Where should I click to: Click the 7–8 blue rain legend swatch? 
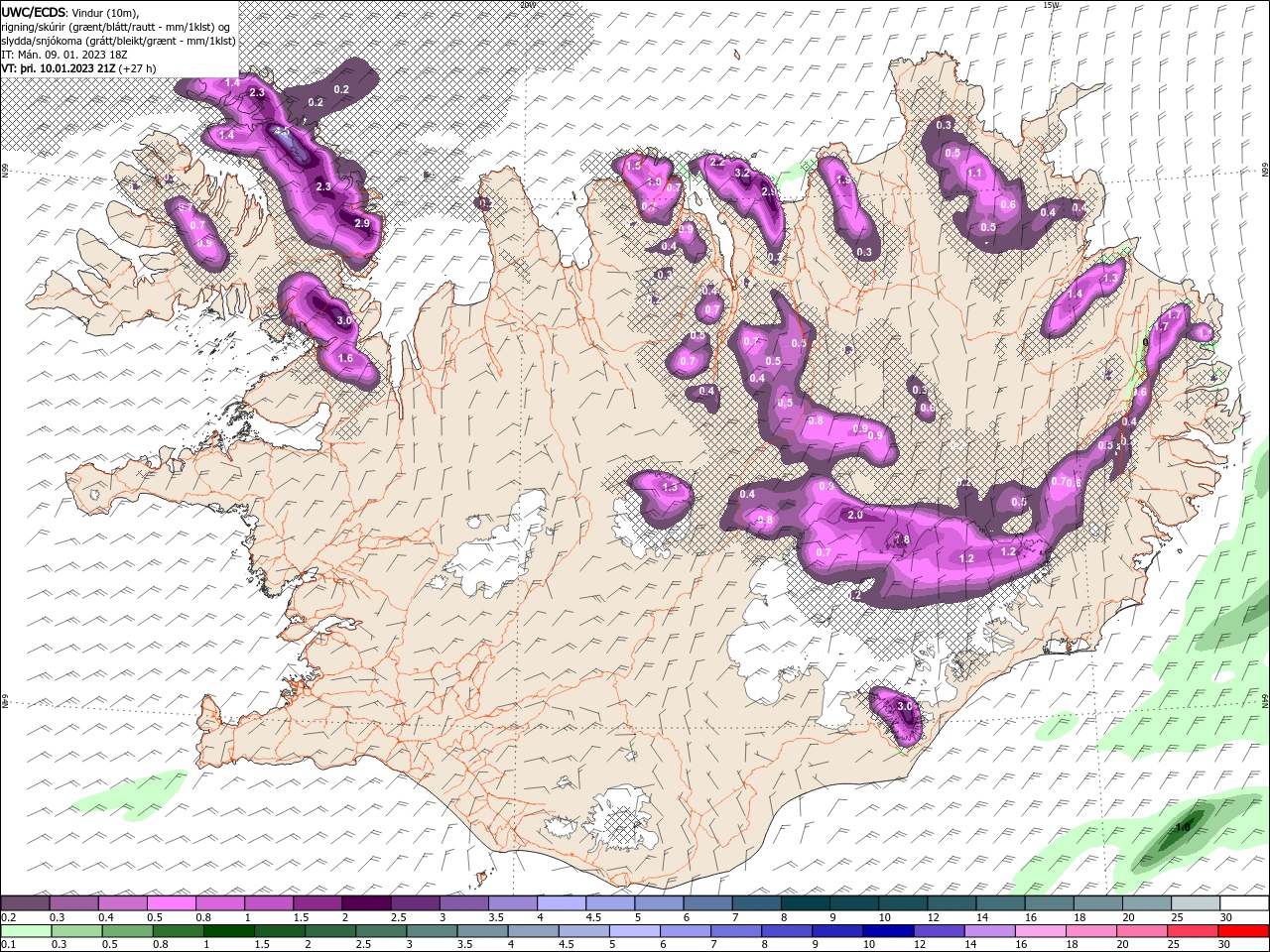click(736, 930)
